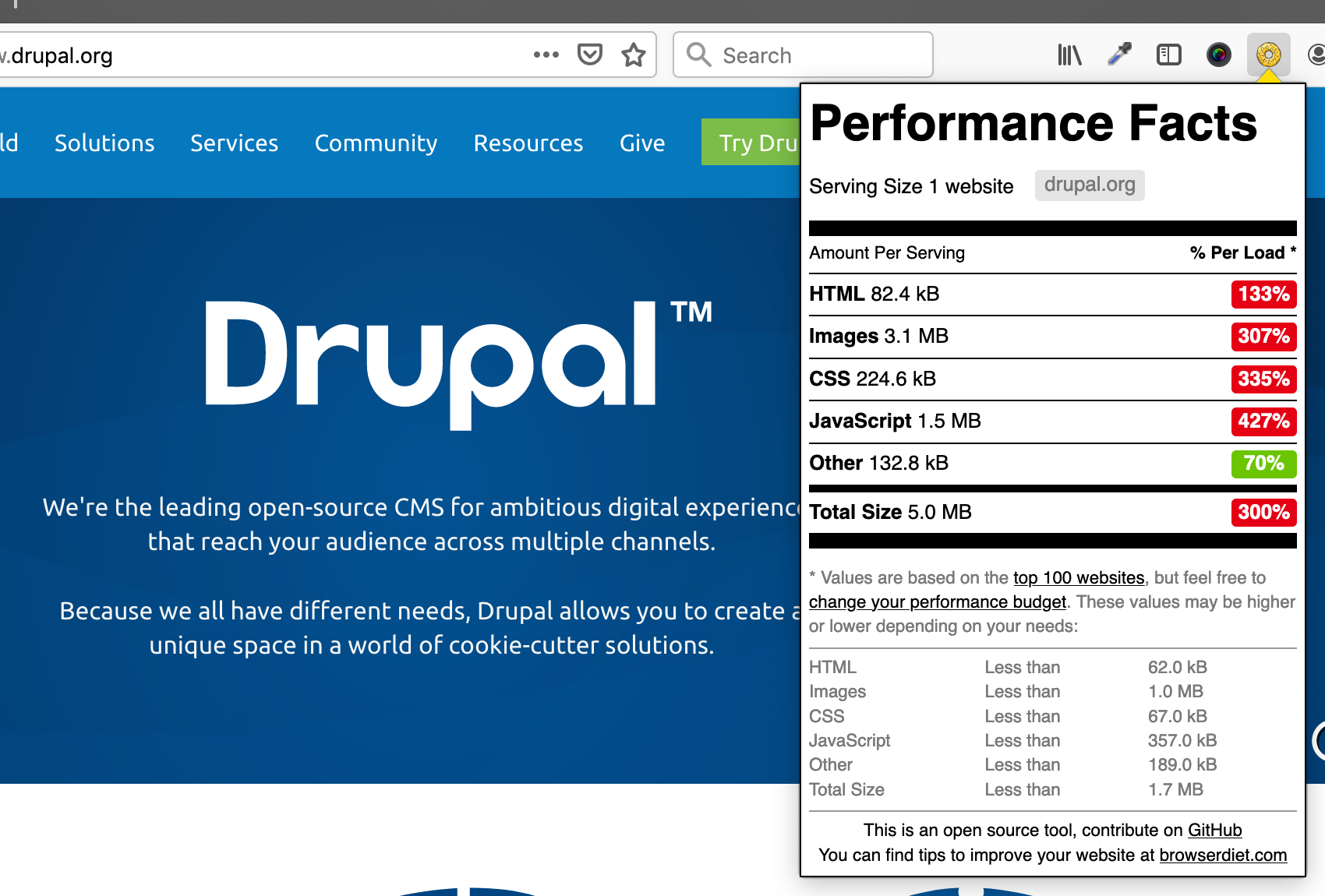Open the page actions three-dot menu
Screen dimensions: 1325x896
tap(546, 55)
